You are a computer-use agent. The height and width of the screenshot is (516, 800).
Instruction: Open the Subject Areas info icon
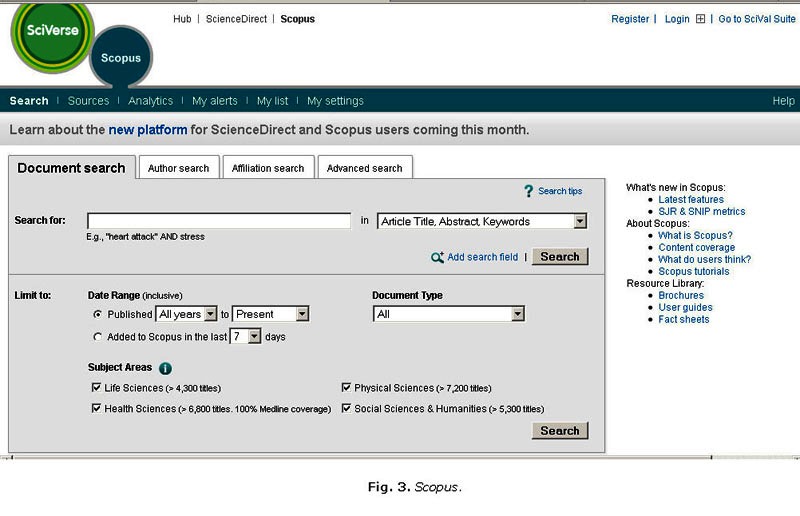pyautogui.click(x=165, y=368)
